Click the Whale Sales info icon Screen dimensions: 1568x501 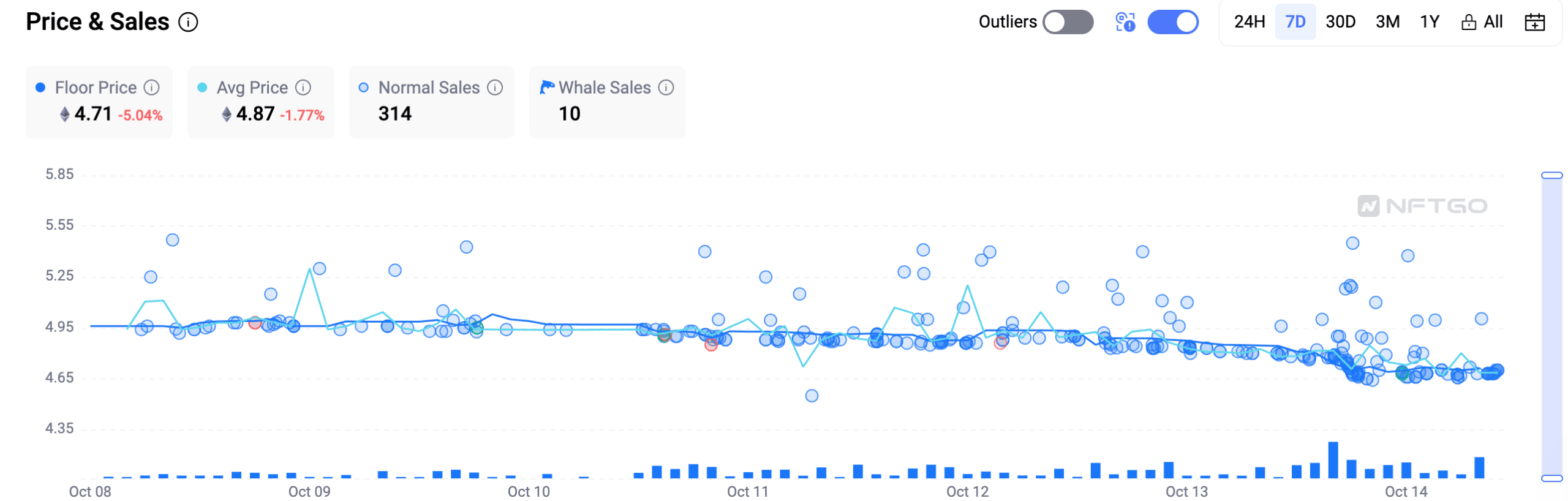point(666,88)
